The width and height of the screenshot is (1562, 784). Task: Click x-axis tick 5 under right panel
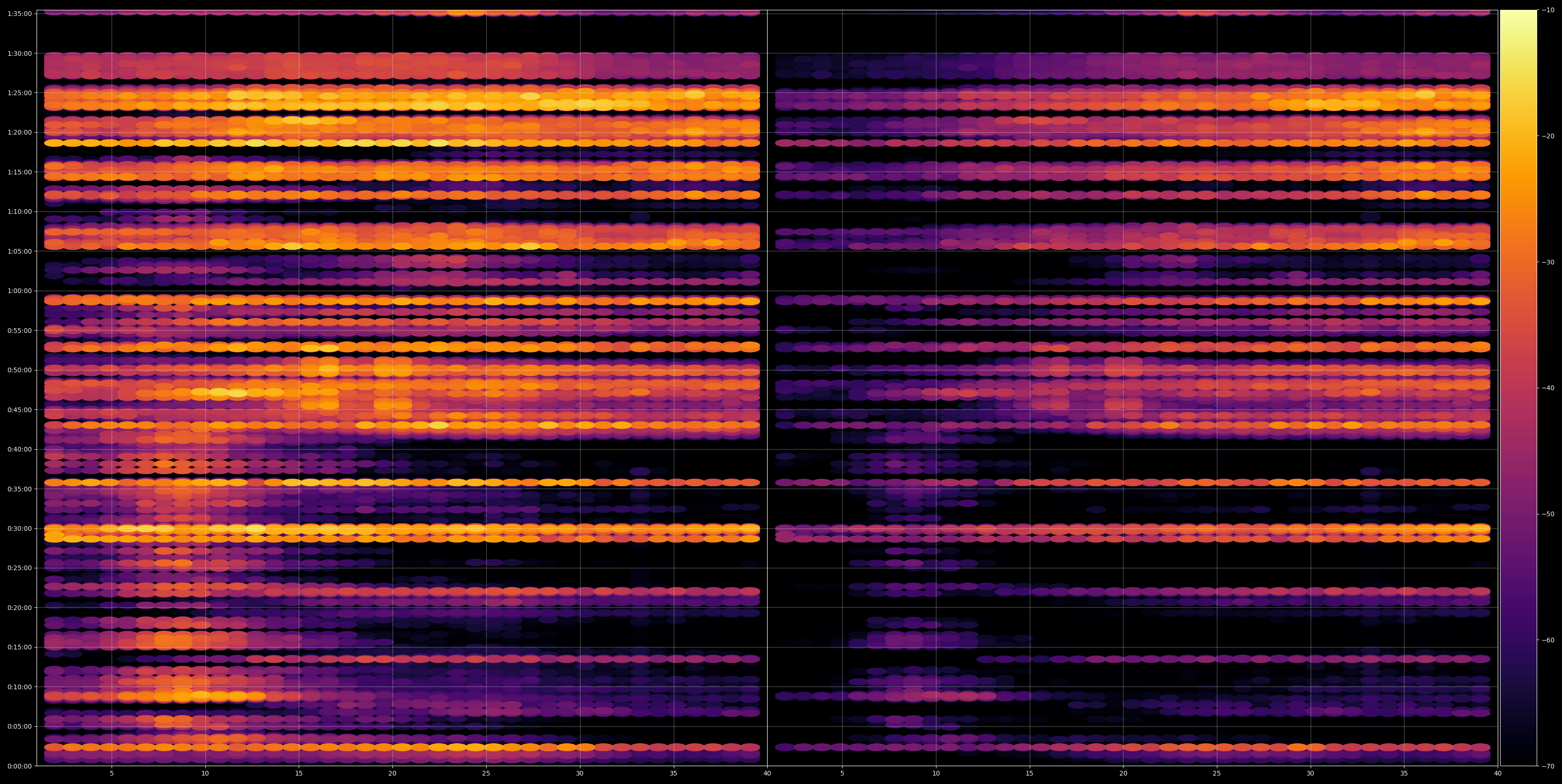(842, 774)
